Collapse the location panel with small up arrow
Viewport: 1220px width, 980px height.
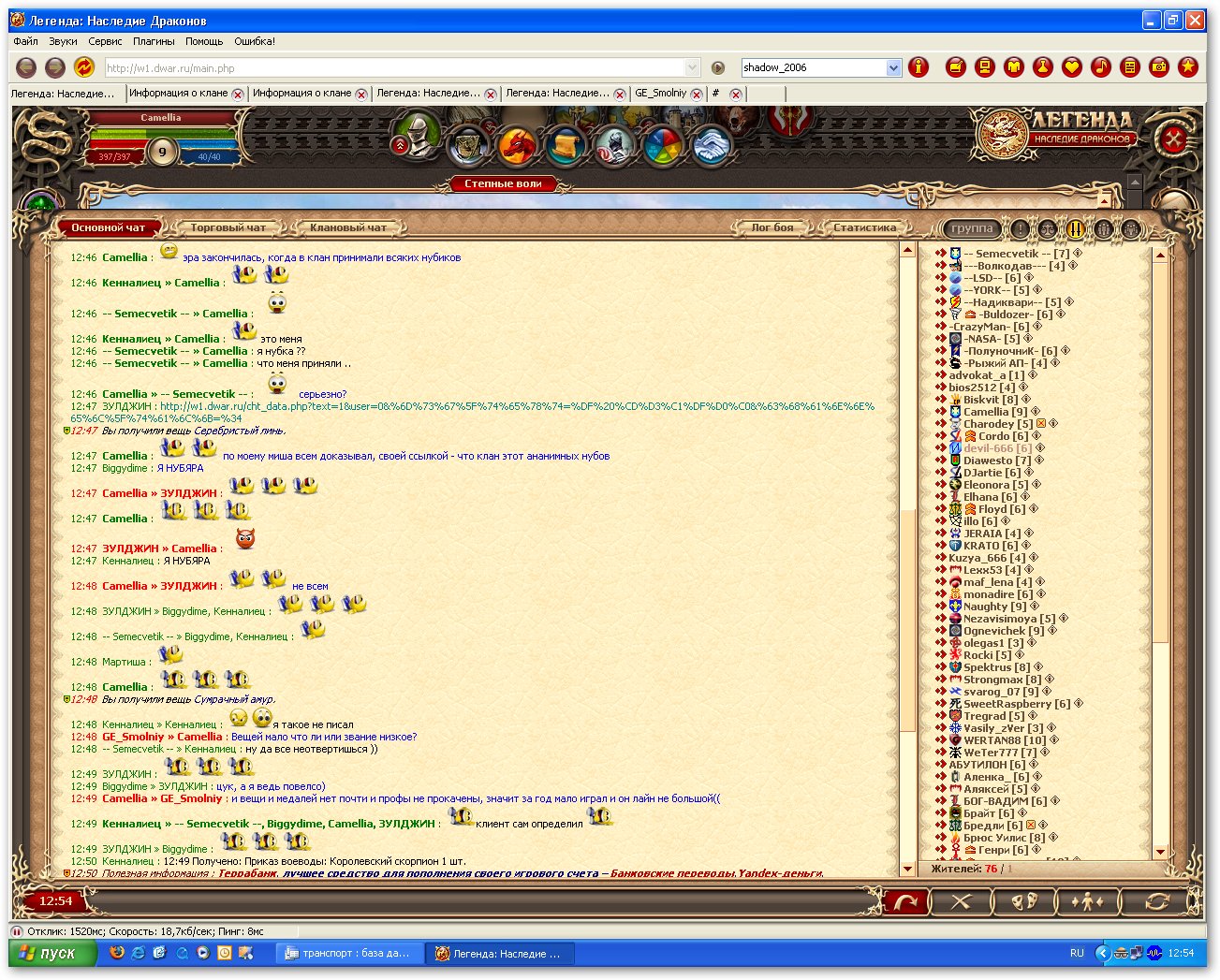[1104, 199]
